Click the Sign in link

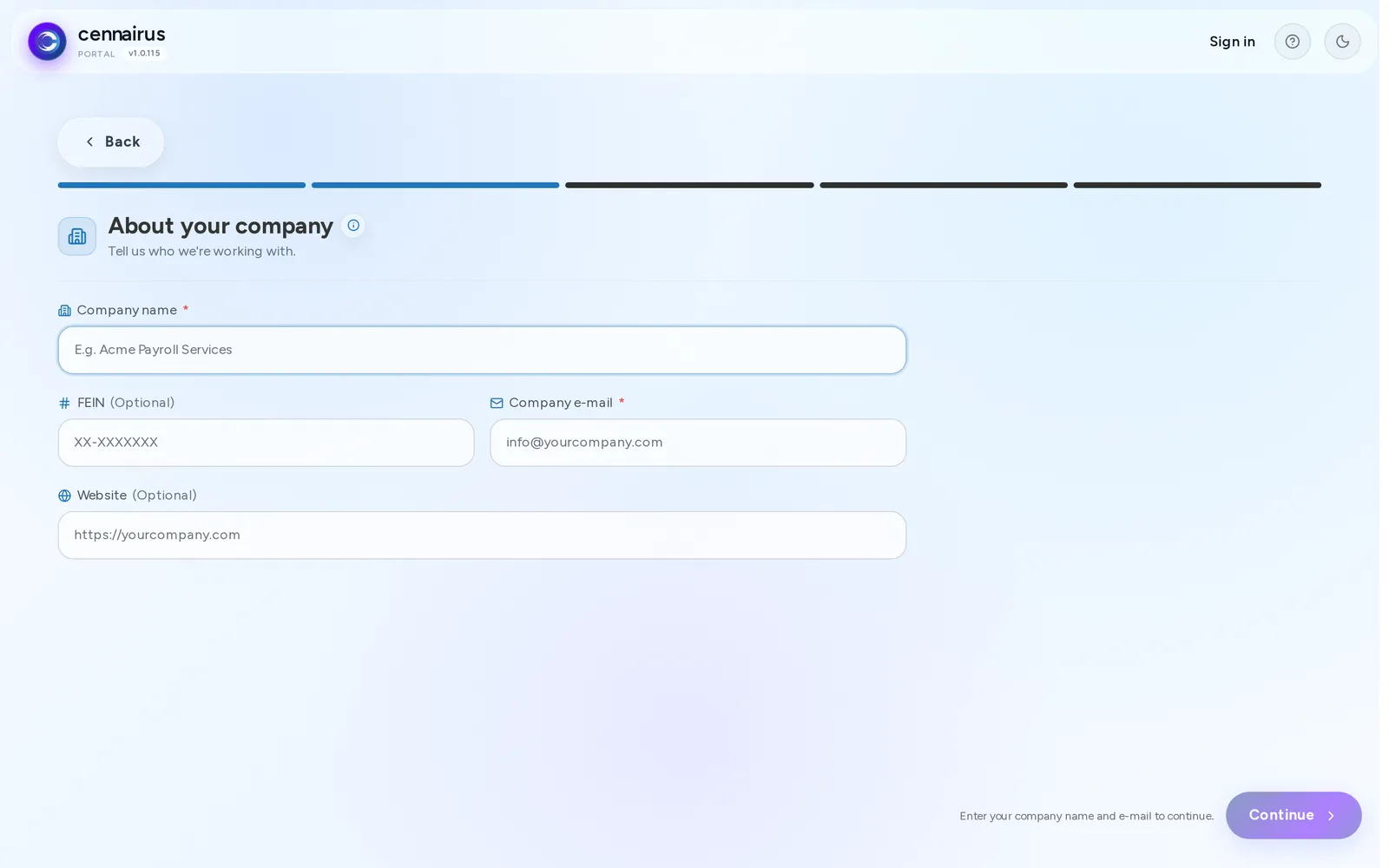(1232, 42)
